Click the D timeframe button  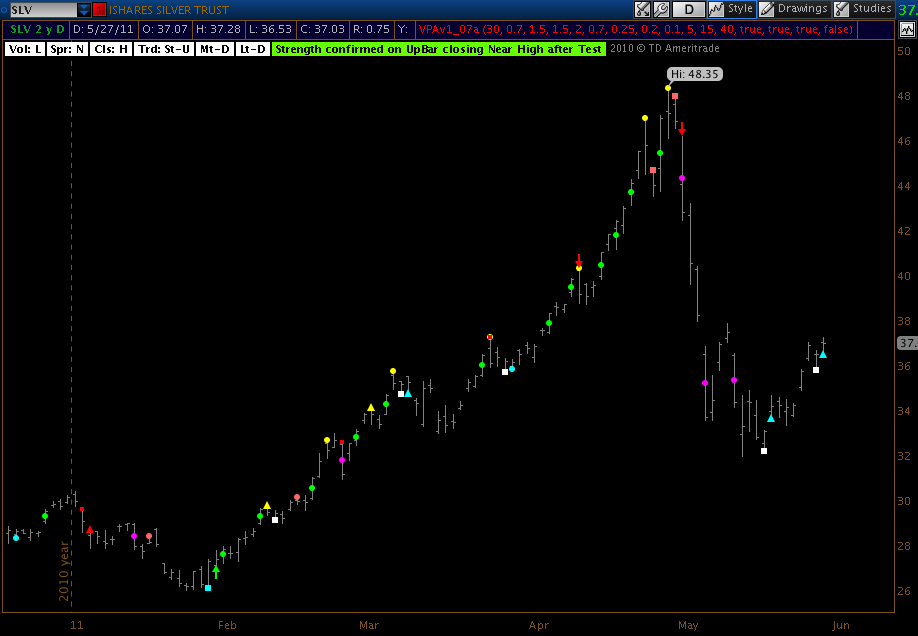pos(688,9)
